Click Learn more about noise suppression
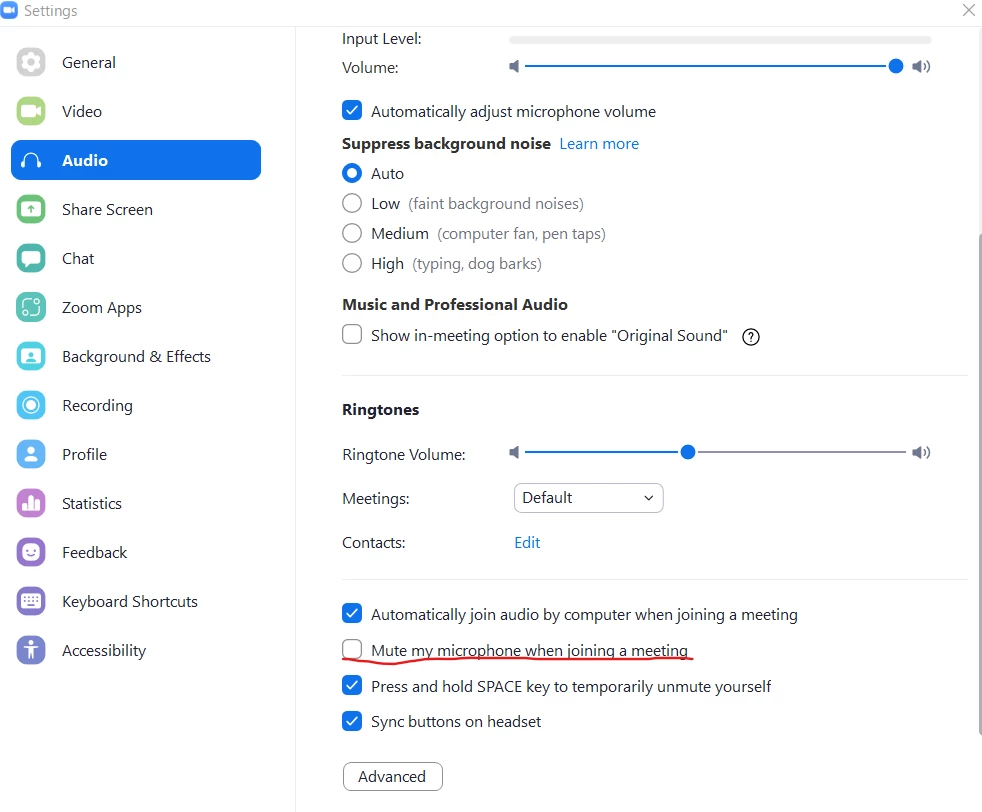Viewport: 982px width, 812px height. [599, 144]
